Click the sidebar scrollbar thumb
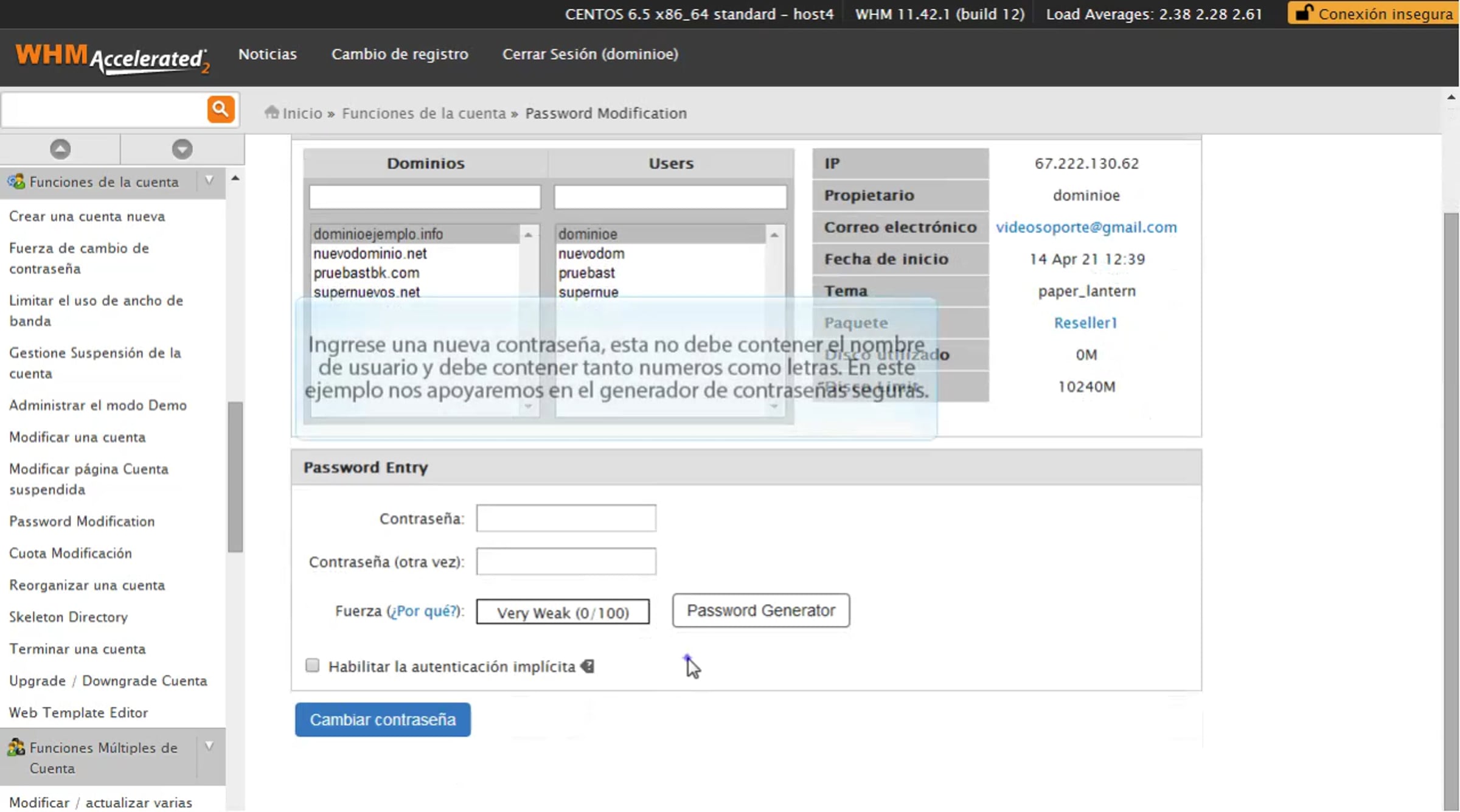This screenshot has width=1460, height=812. click(235, 476)
